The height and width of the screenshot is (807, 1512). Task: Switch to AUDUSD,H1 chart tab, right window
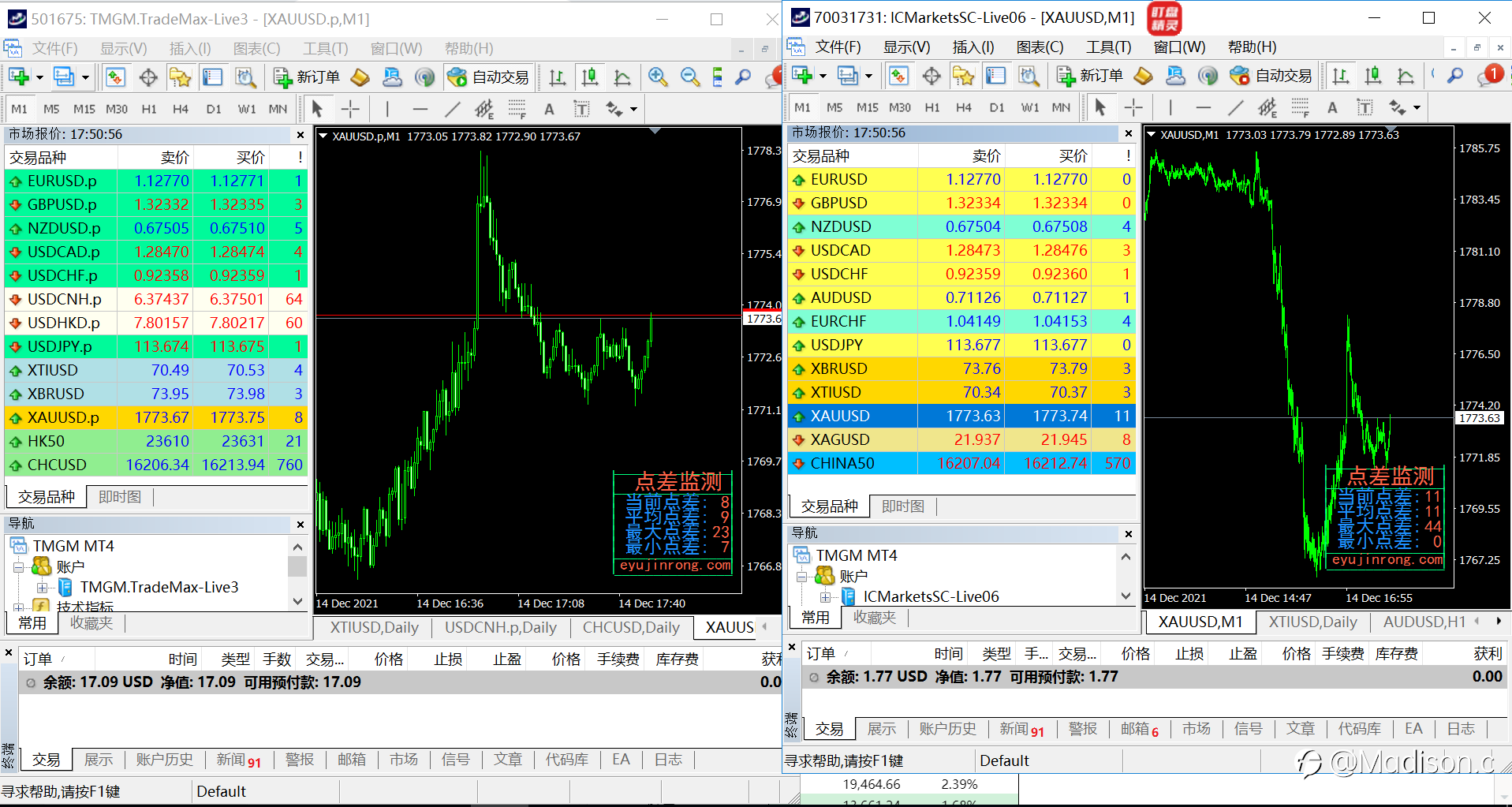tap(1424, 622)
